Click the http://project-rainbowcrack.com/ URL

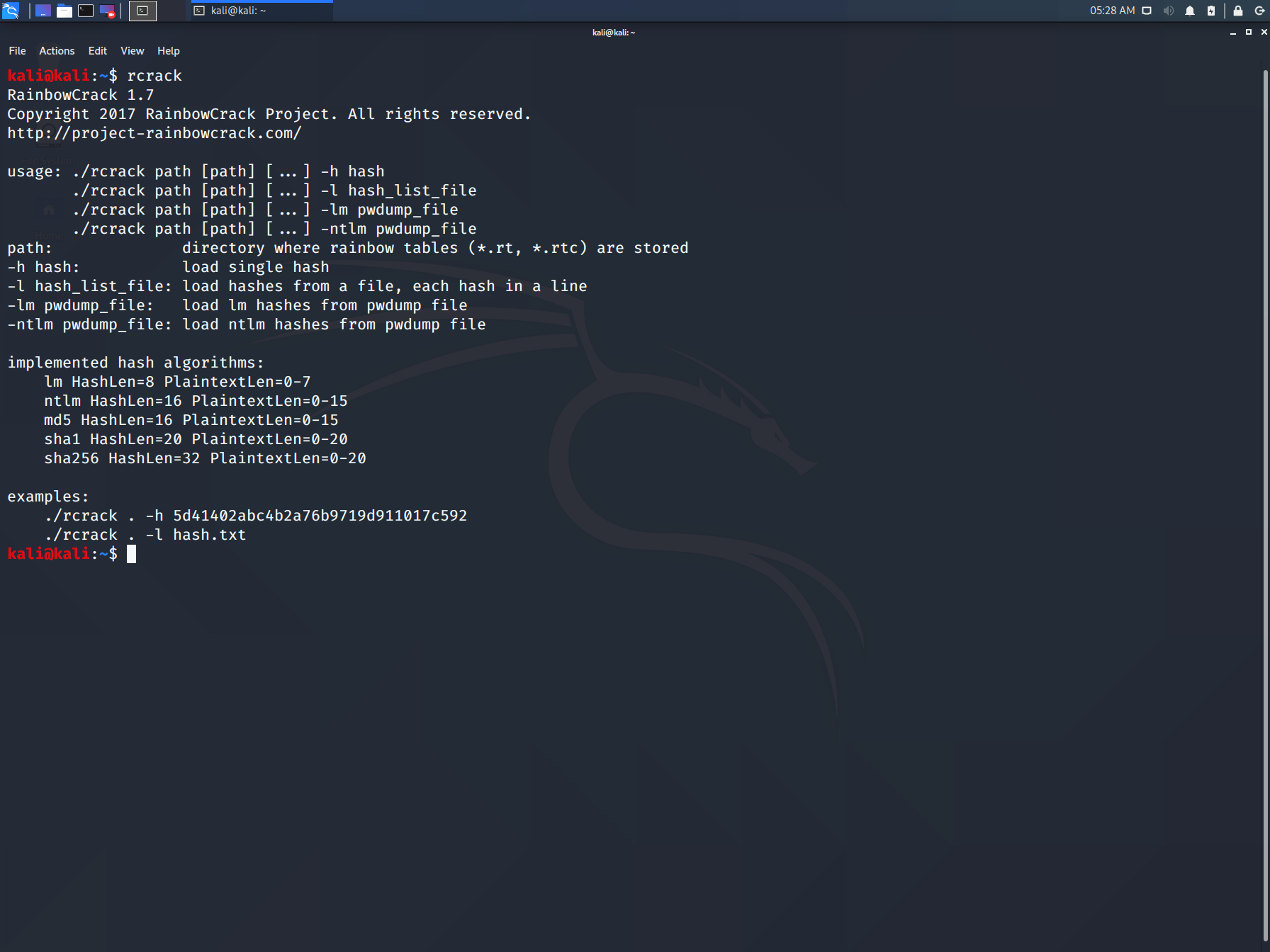tap(154, 133)
